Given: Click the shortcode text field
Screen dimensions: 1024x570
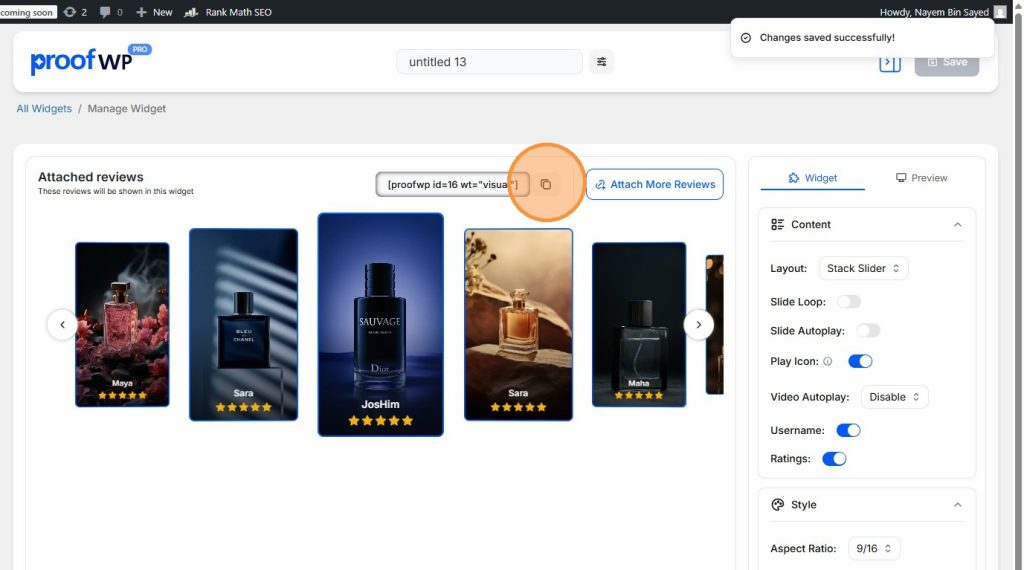Looking at the screenshot, I should pos(452,185).
